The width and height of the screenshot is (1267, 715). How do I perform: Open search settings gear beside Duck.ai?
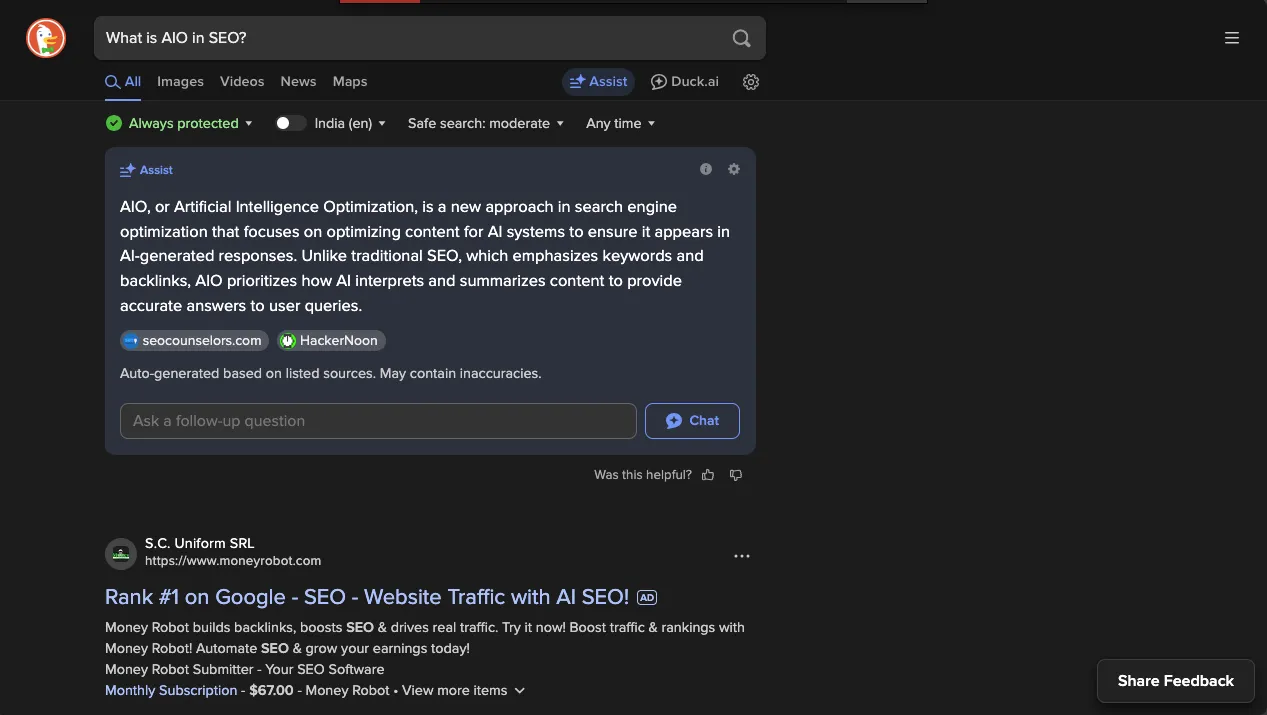click(751, 82)
